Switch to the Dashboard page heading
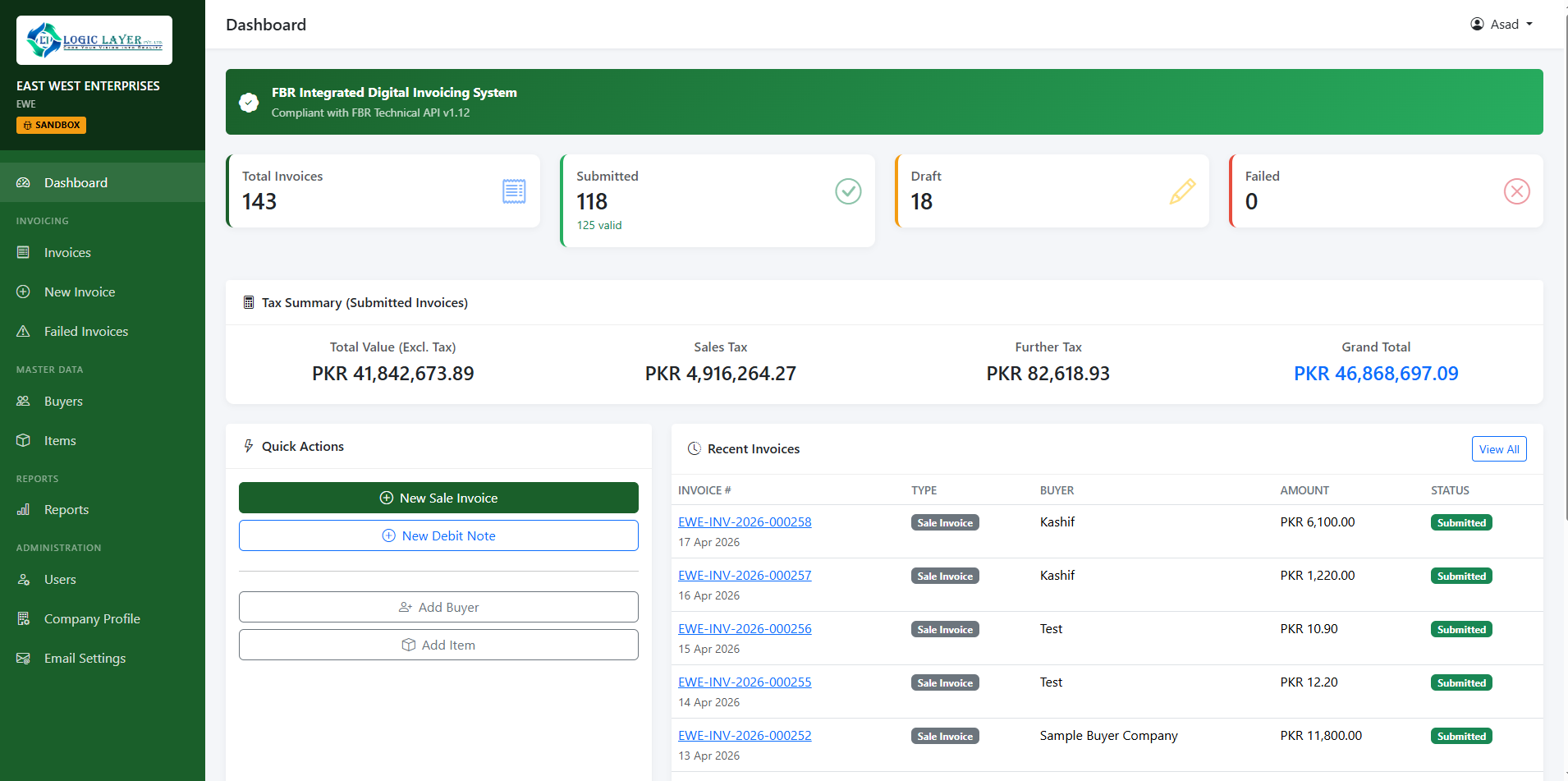This screenshot has height=781, width=1568. click(265, 25)
